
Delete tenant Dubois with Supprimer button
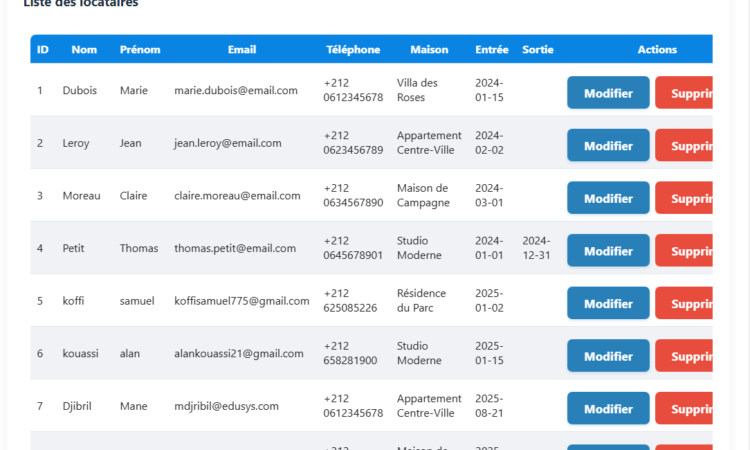(x=685, y=93)
